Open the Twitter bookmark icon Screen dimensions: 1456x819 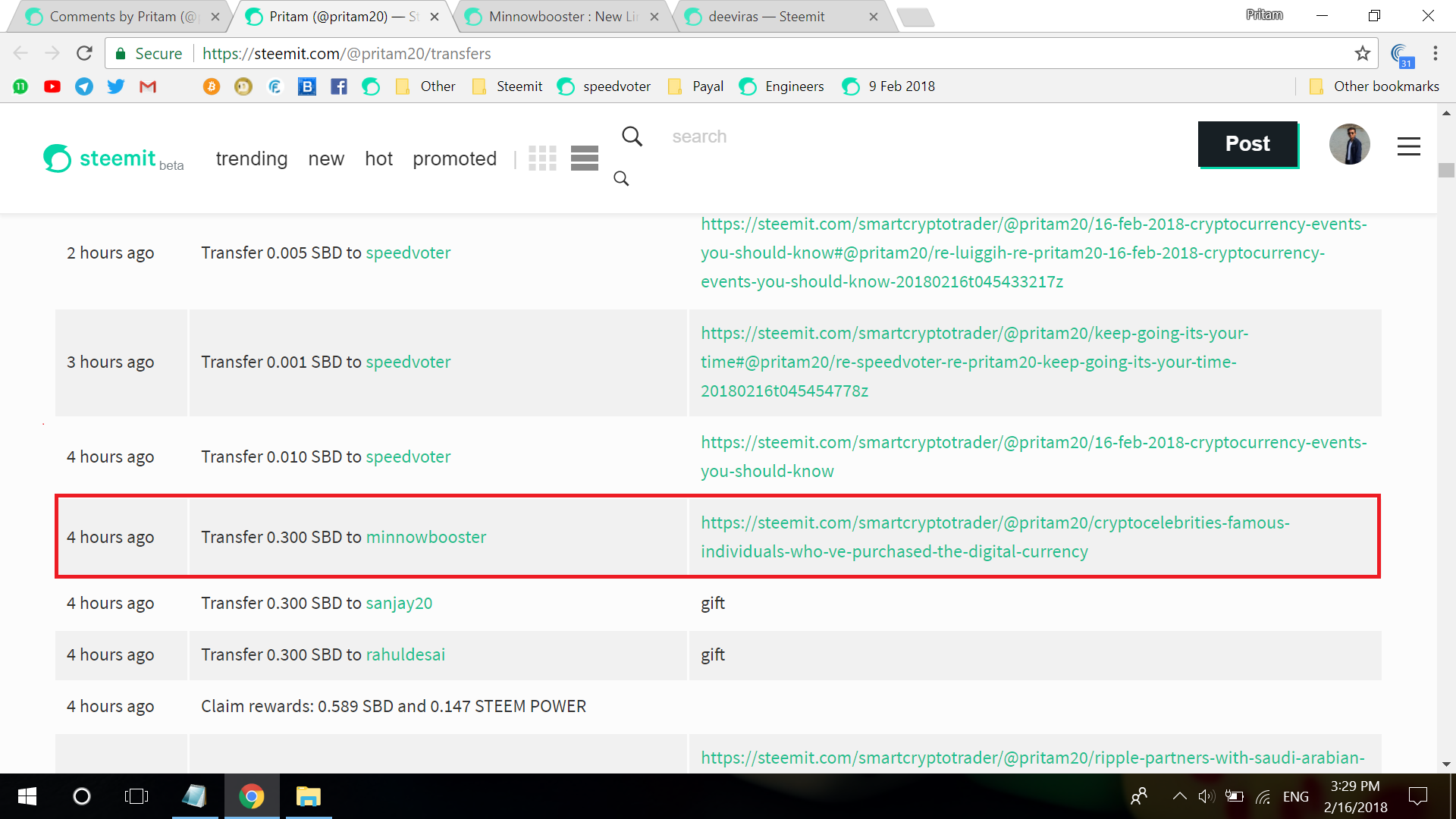coord(116,86)
